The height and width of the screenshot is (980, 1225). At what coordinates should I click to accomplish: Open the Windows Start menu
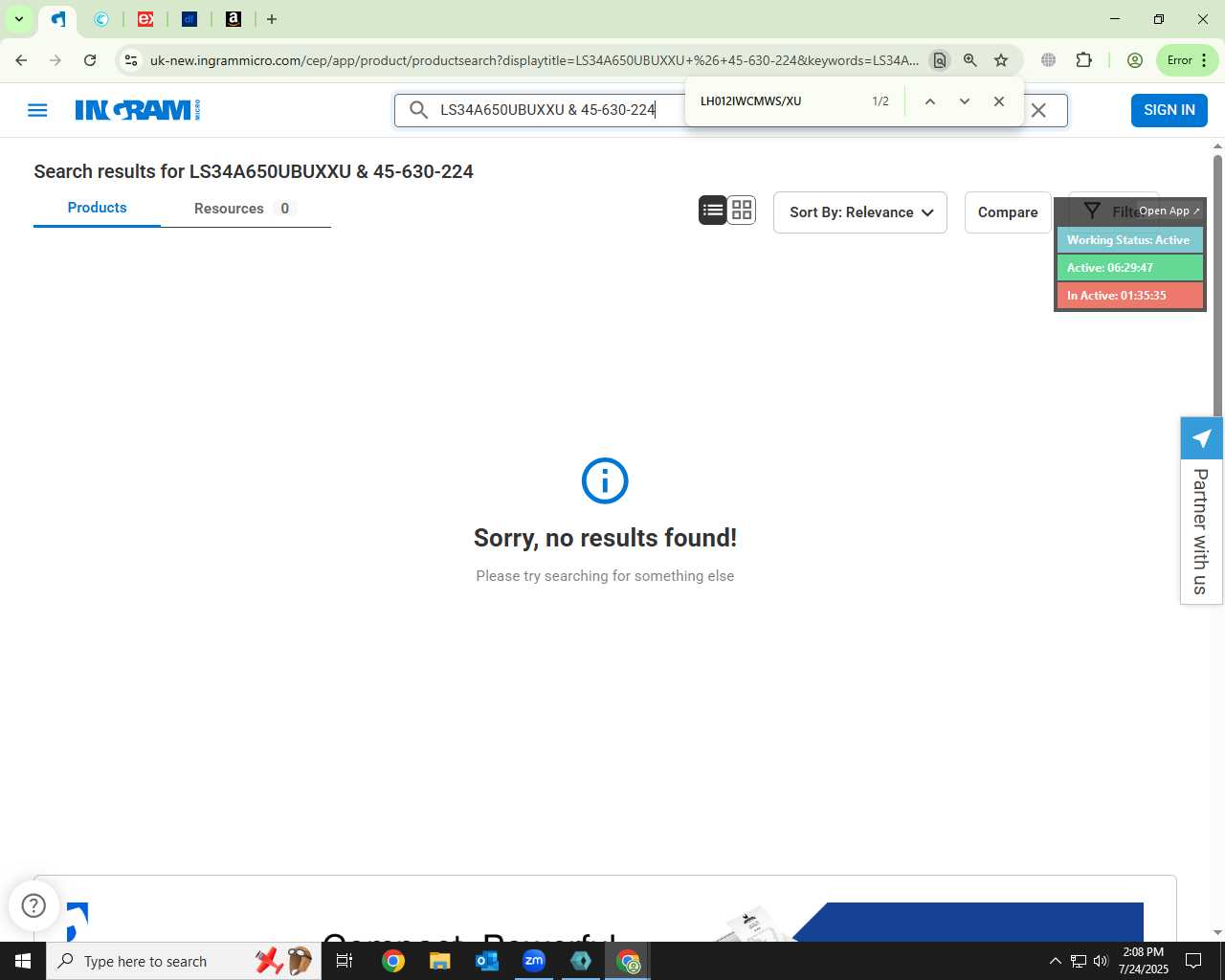click(23, 961)
